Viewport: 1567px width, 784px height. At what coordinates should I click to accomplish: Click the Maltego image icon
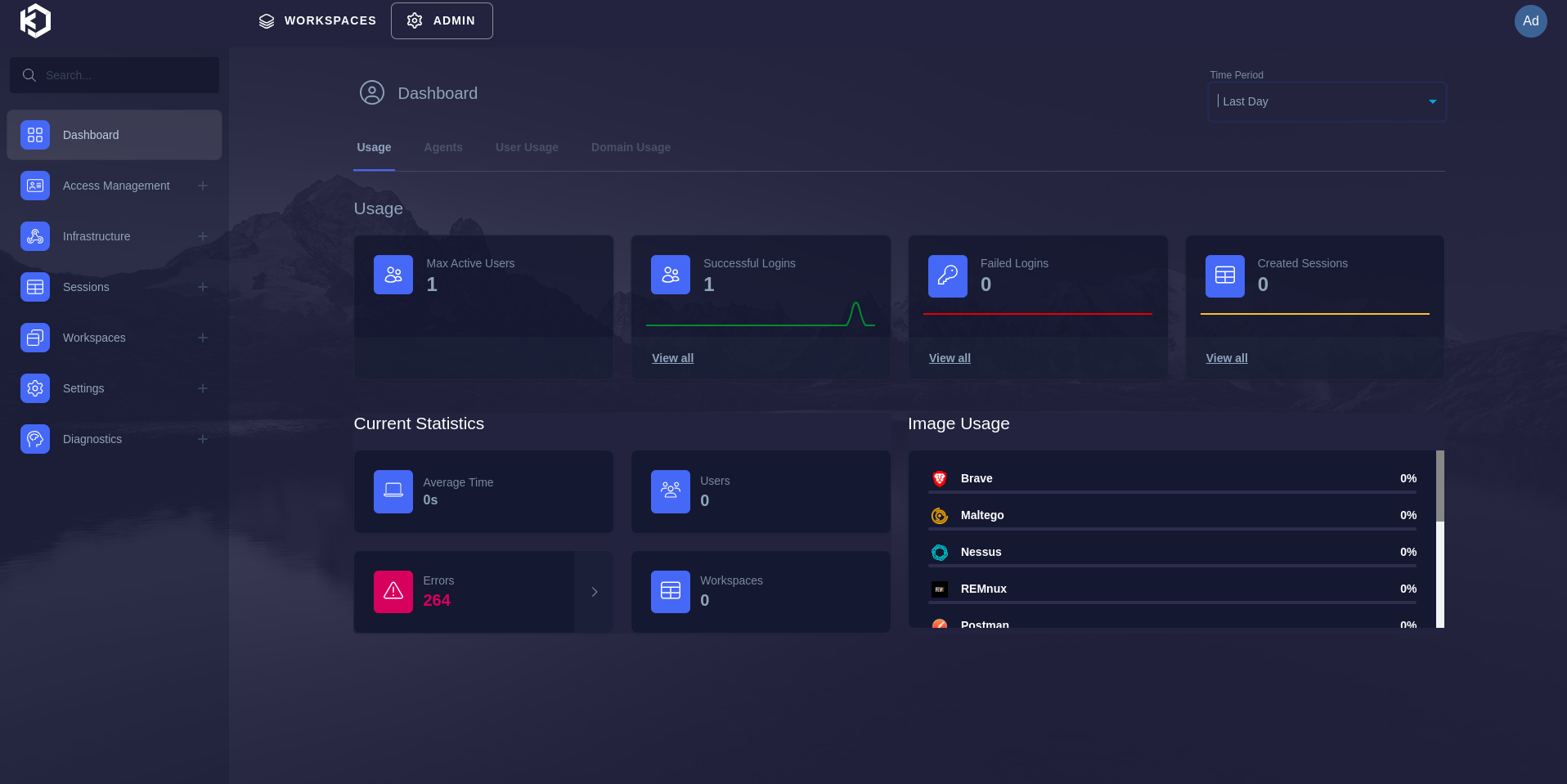940,516
